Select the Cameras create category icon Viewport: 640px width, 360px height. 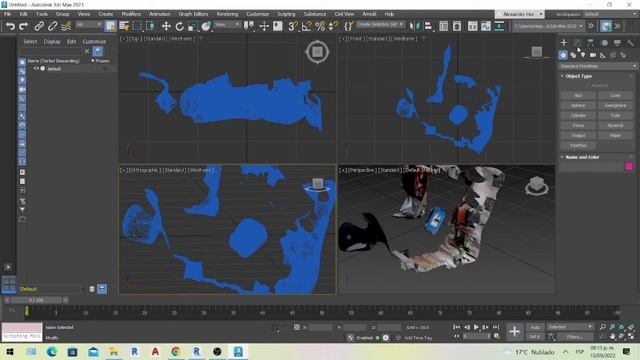tap(593, 55)
